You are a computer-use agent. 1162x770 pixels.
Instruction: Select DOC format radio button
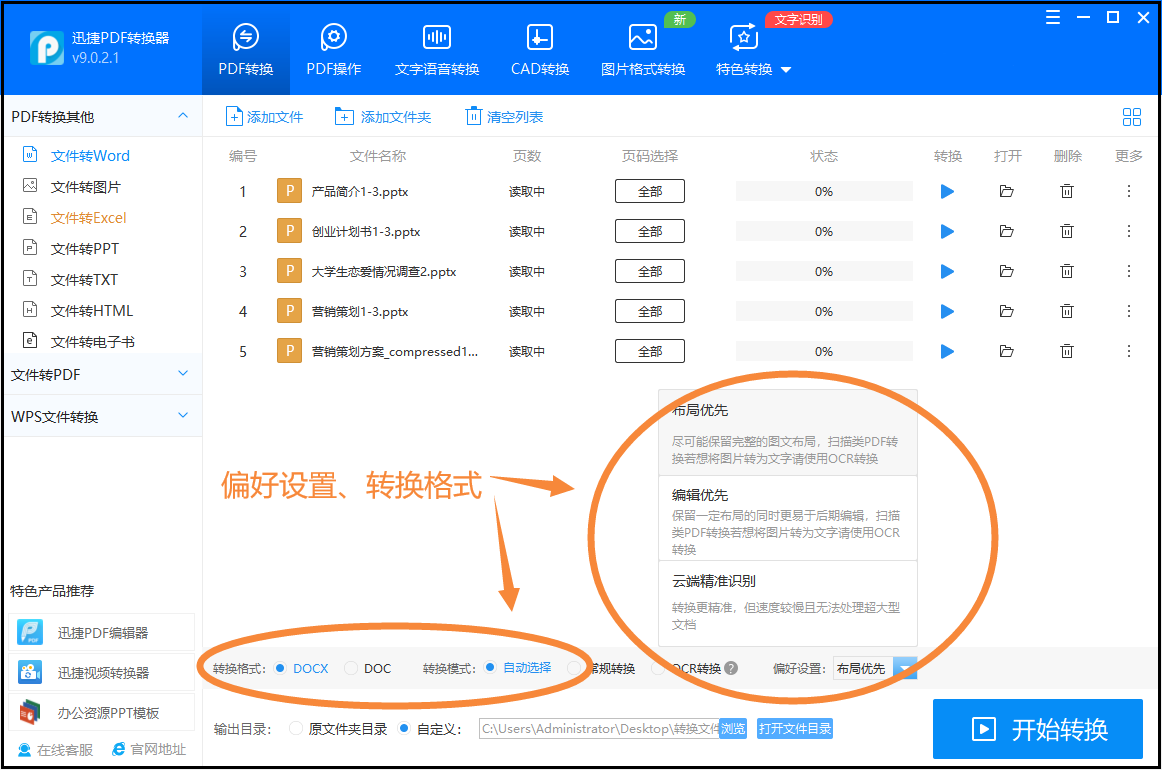[x=351, y=668]
